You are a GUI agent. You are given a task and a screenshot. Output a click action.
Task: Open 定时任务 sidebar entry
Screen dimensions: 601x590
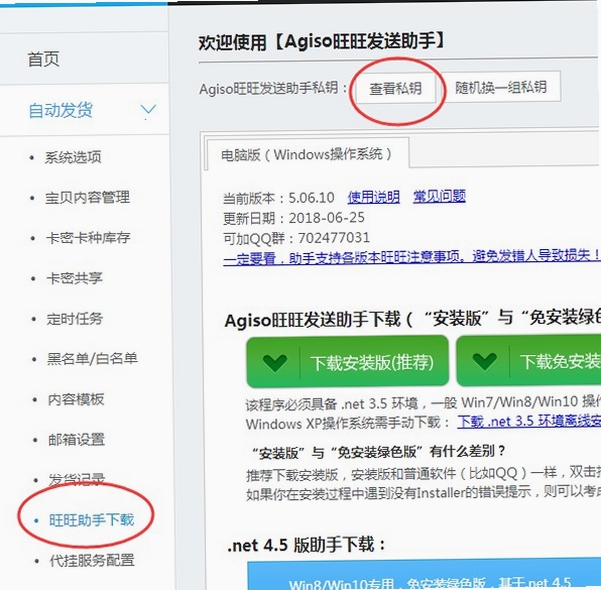coord(75,319)
